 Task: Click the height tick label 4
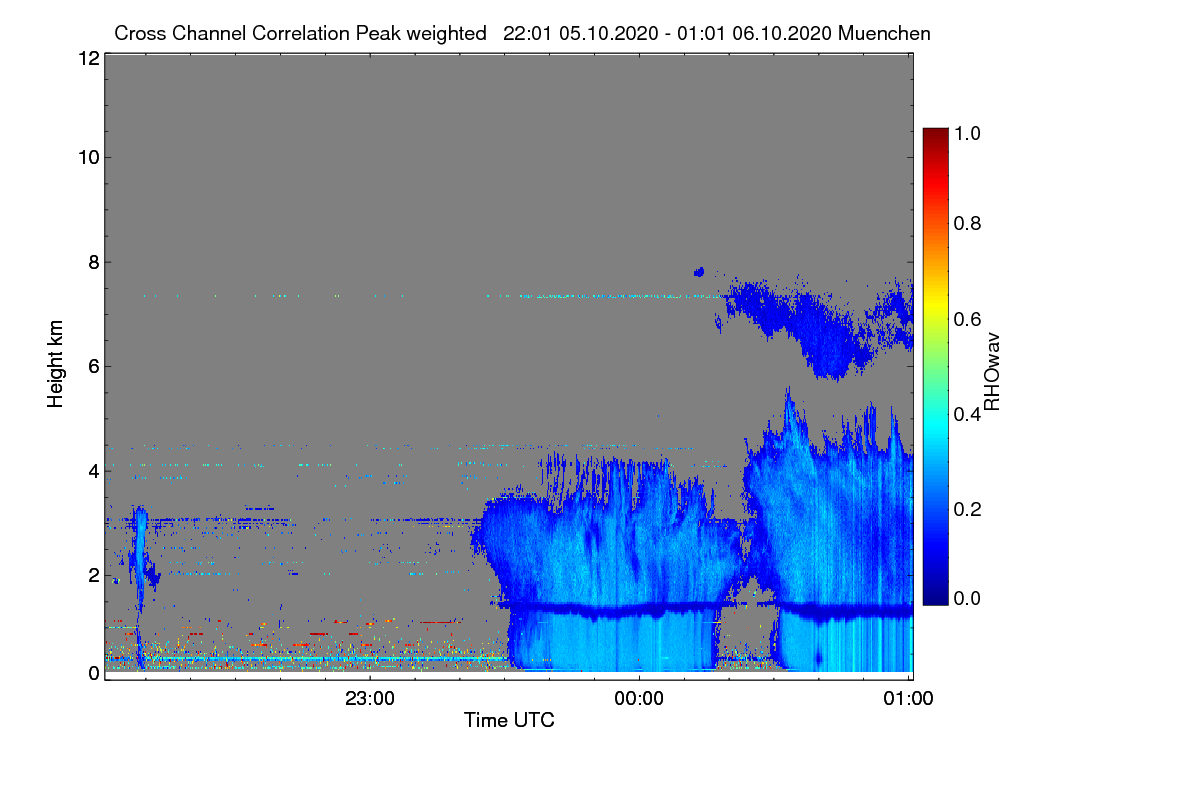(x=93, y=470)
